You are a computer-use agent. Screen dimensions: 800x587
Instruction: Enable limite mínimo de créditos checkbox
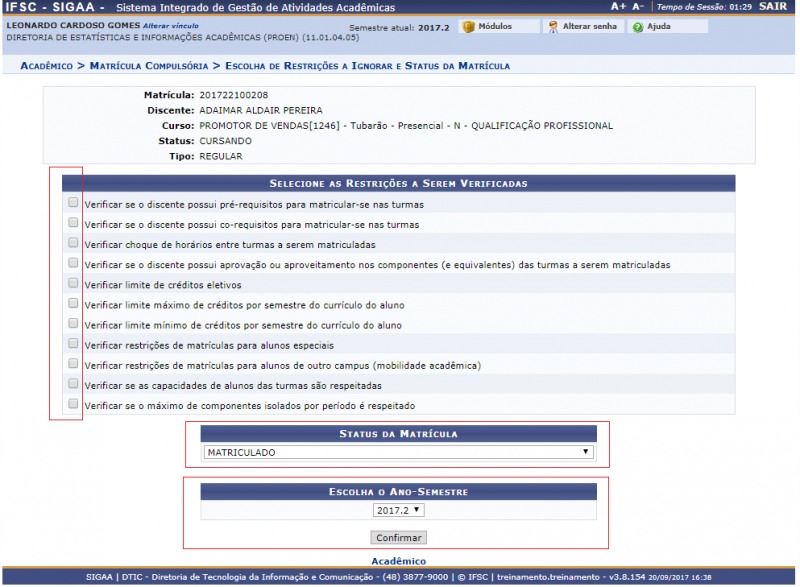coord(72,324)
